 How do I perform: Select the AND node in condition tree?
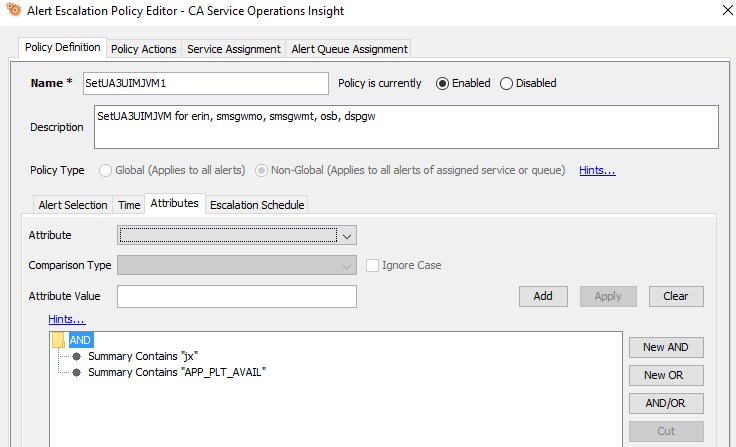click(x=80, y=340)
